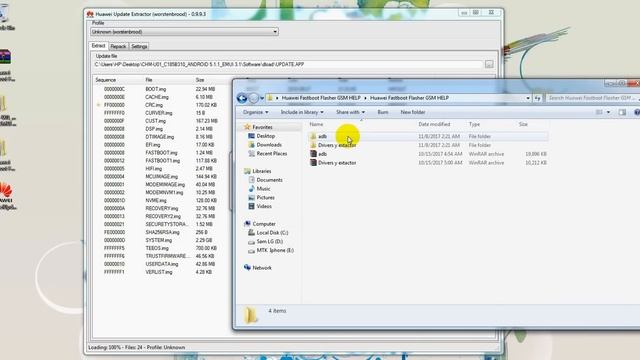The height and width of the screenshot is (360, 640).
Task: Browse for update file with ellipsis button
Action: click(489, 64)
